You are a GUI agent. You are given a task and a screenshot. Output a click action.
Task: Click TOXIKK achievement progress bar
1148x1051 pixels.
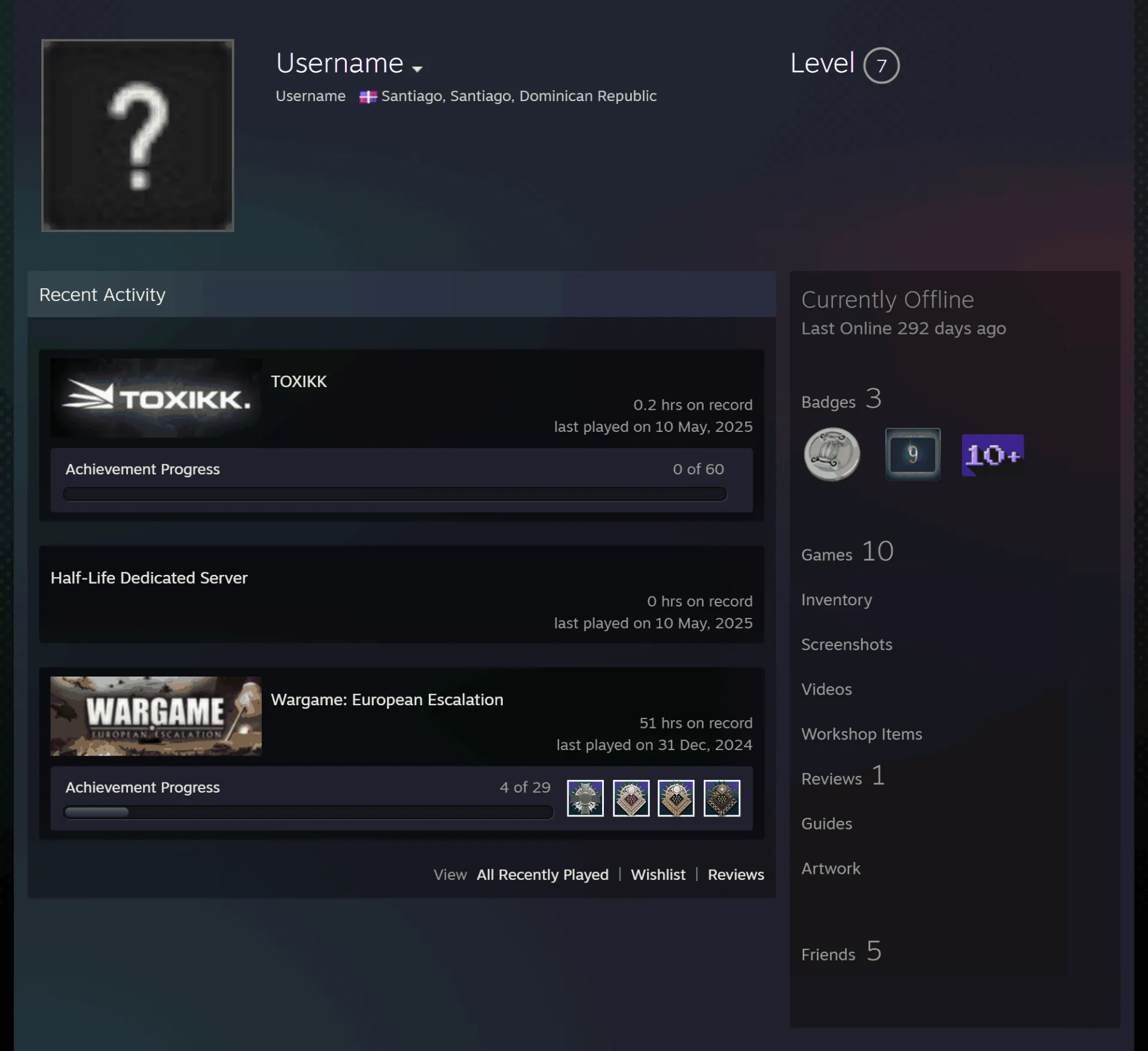(x=395, y=494)
